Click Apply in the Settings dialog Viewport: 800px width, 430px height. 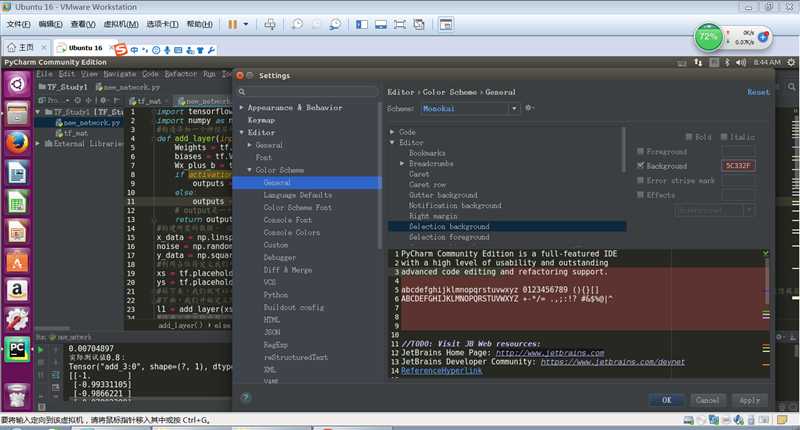[749, 400]
